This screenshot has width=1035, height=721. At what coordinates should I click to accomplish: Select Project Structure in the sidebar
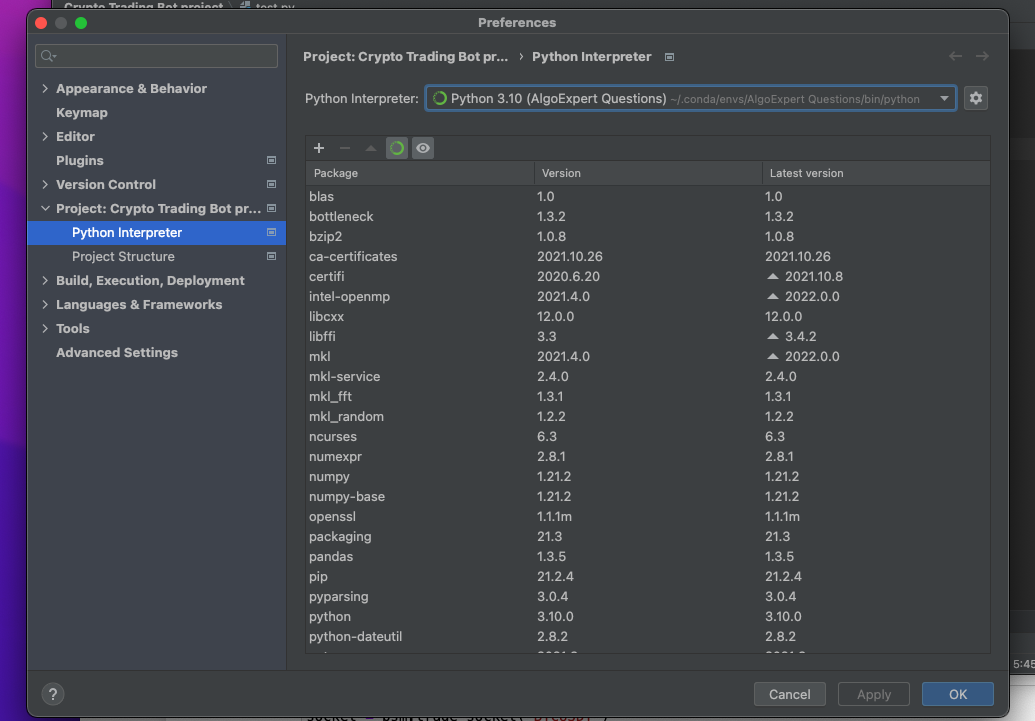pos(123,257)
